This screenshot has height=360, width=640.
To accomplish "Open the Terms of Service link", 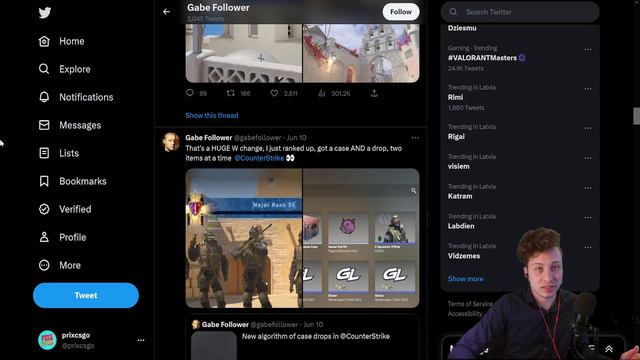I will point(470,304).
